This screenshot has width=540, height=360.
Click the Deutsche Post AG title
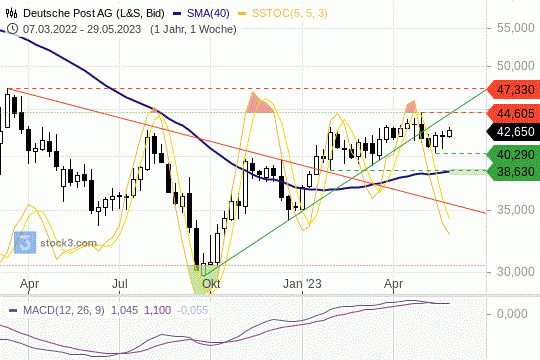pyautogui.click(x=94, y=13)
